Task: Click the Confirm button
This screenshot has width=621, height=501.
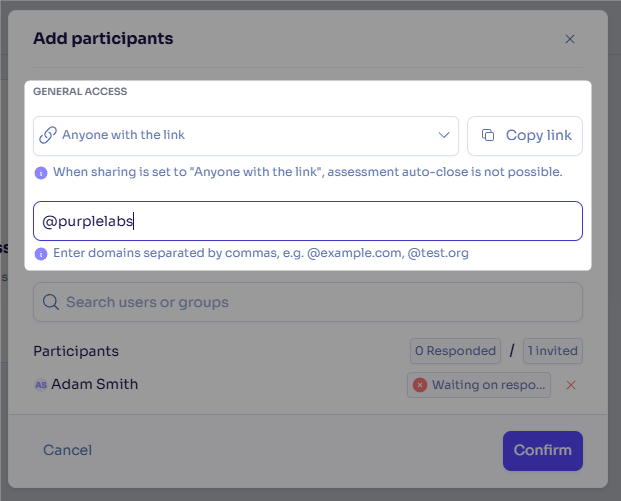Action: (543, 451)
